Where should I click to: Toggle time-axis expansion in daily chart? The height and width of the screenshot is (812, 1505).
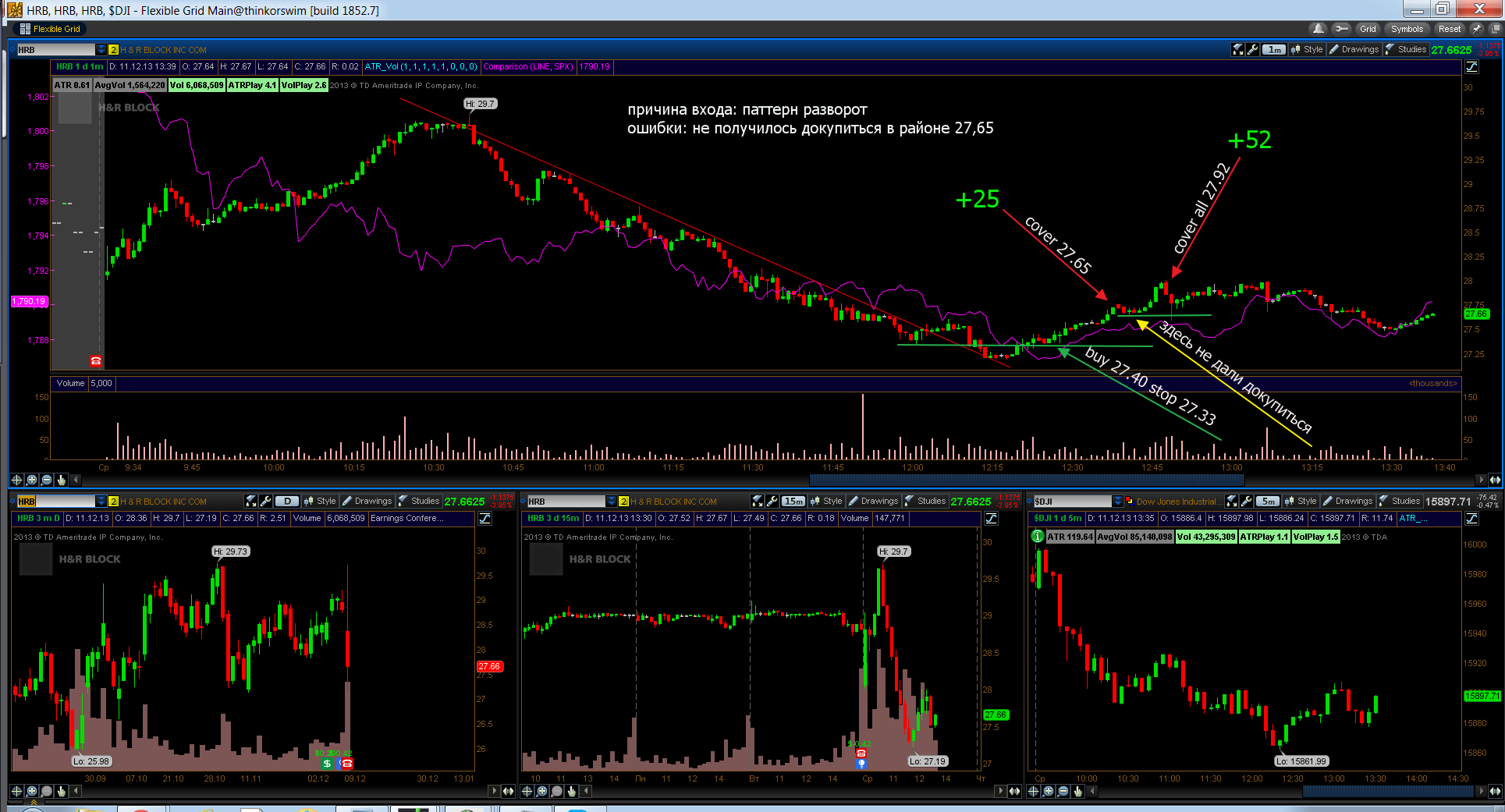[508, 791]
